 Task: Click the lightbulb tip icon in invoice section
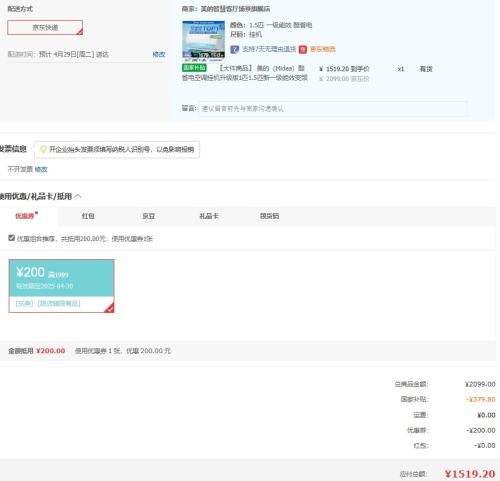tap(43, 149)
